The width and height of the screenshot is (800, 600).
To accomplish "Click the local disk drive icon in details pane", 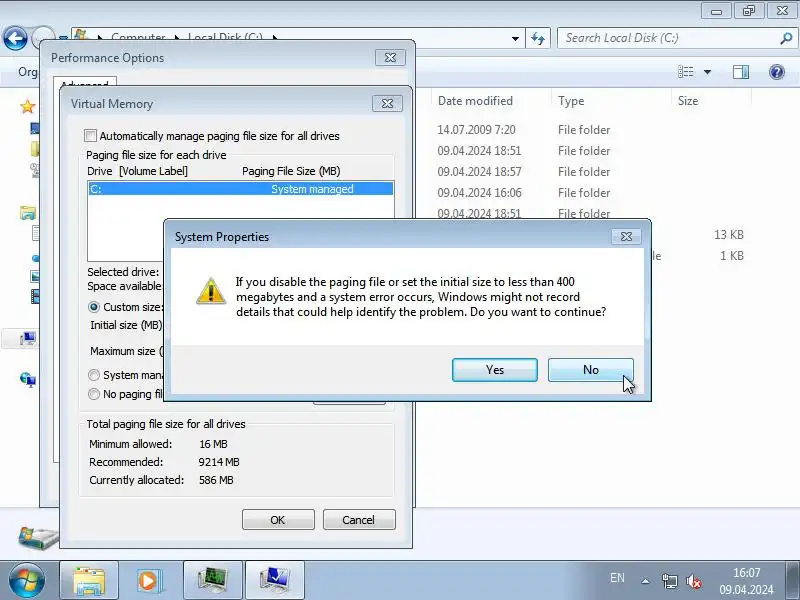I will (37, 537).
